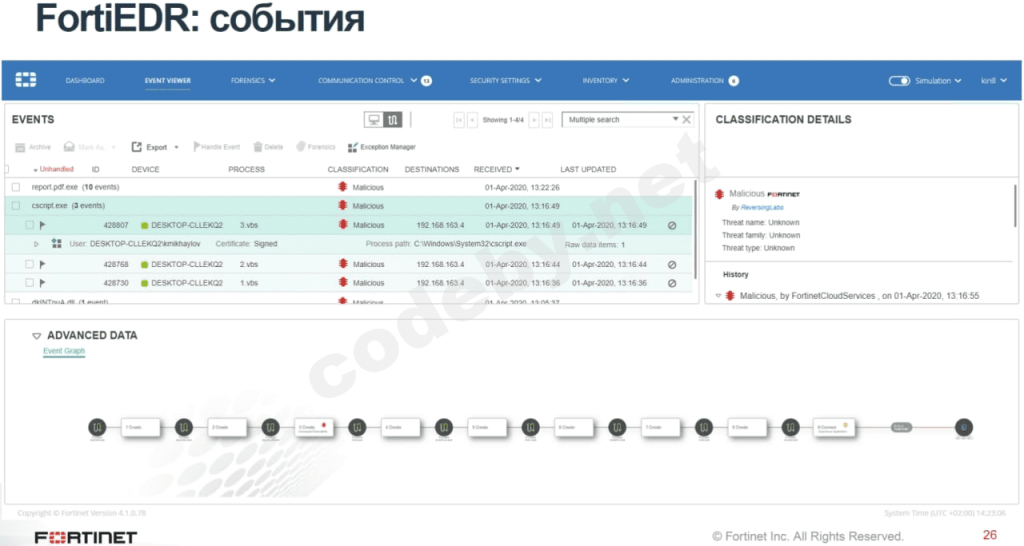The height and width of the screenshot is (546, 1024).
Task: Tick the checkbox for event 428730
Action: pyautogui.click(x=29, y=283)
